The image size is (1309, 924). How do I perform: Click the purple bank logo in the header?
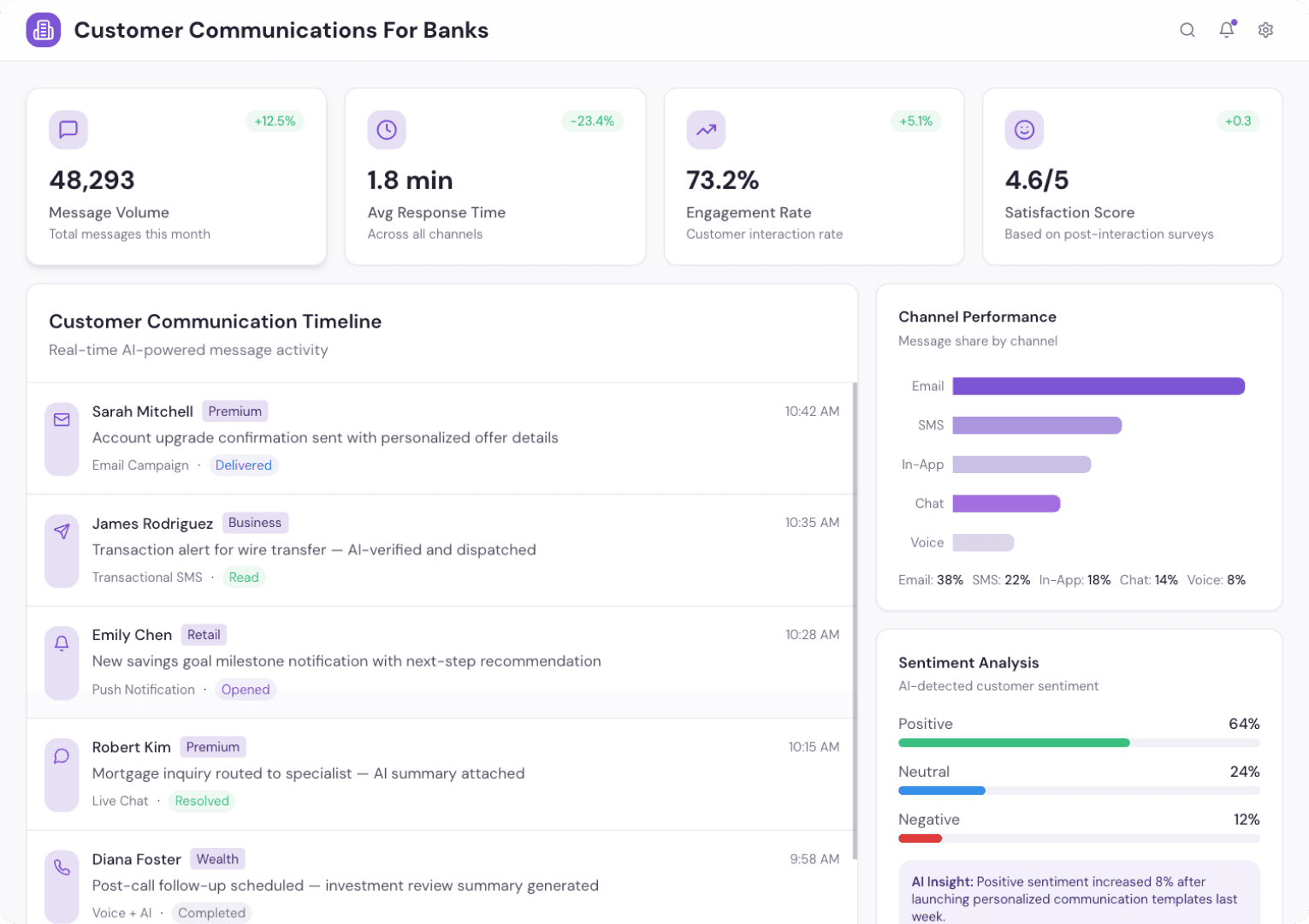tap(43, 29)
